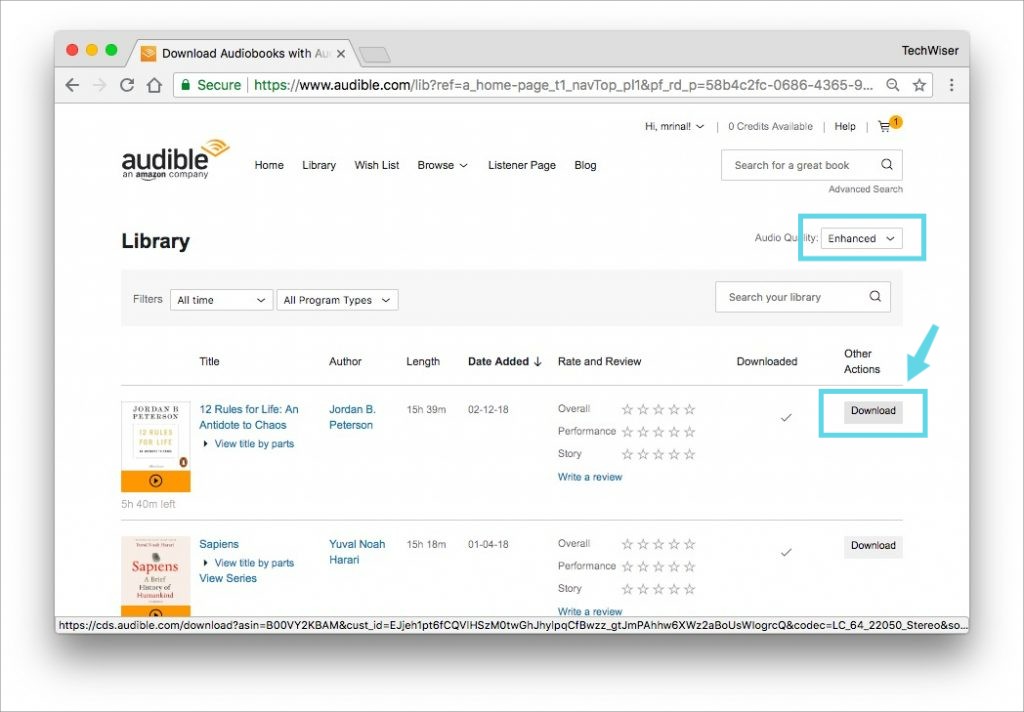Expand the Hi, mrinal! account menu

pos(674,126)
